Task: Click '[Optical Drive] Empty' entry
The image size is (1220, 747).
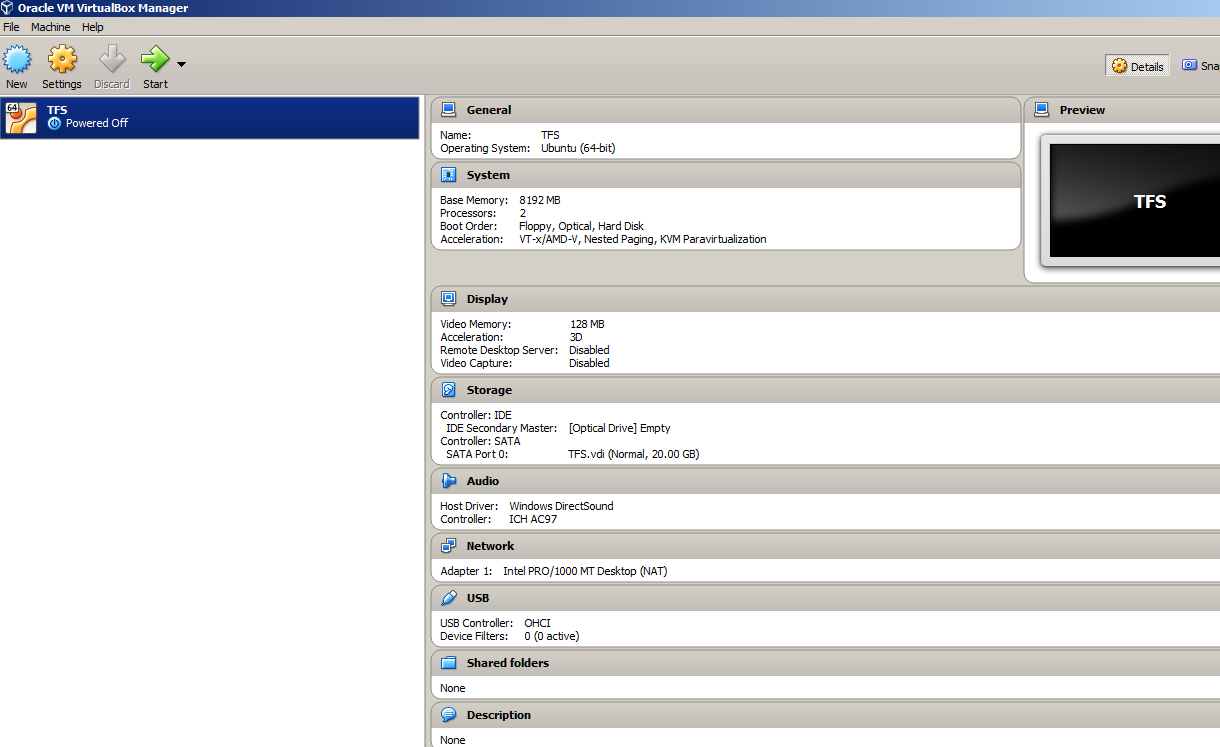Action: click(x=619, y=428)
